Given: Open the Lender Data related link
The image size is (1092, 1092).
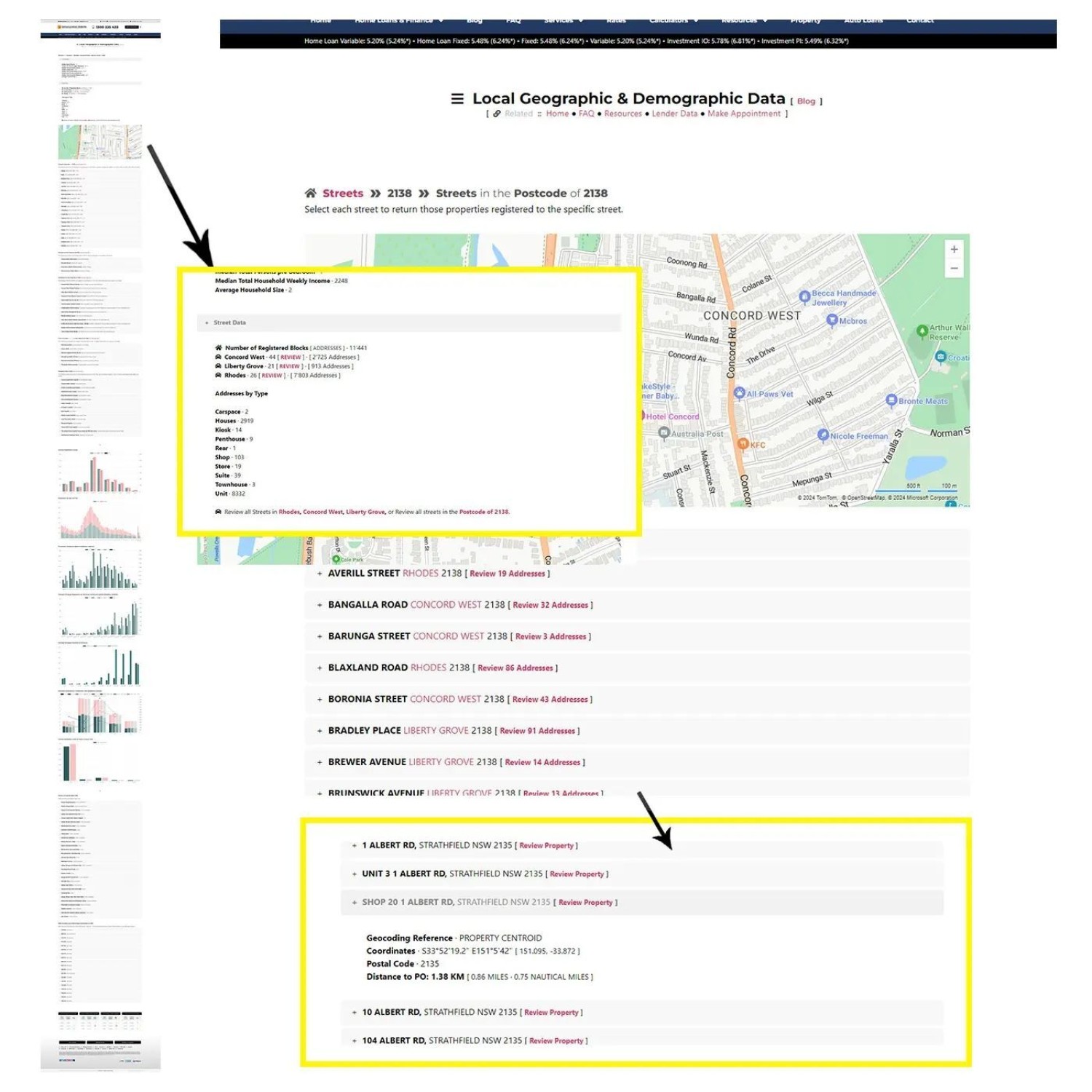Looking at the screenshot, I should [x=674, y=114].
